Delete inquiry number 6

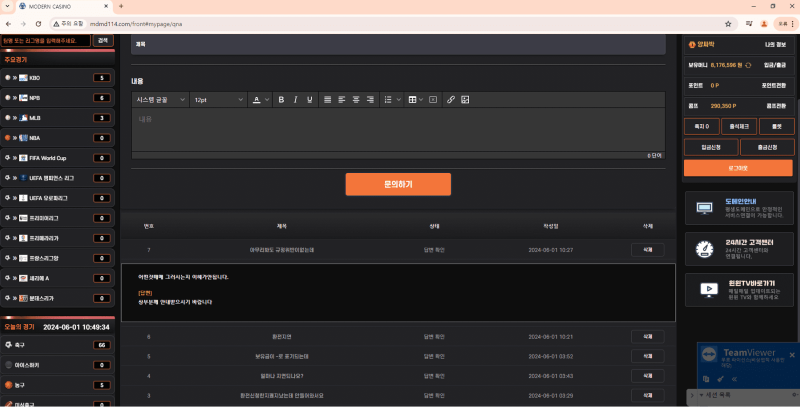pos(647,337)
